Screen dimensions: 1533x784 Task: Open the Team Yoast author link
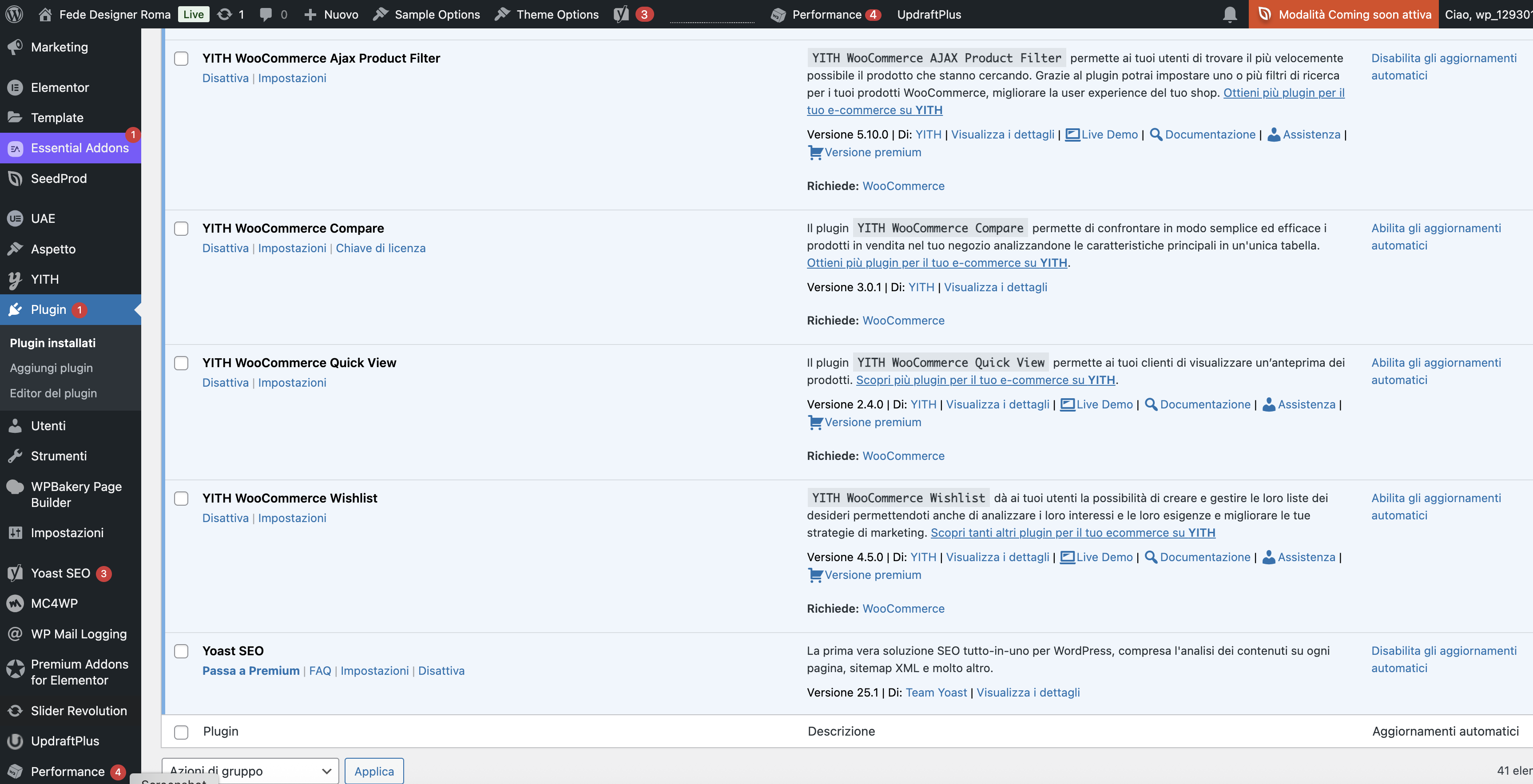pyautogui.click(x=936, y=693)
